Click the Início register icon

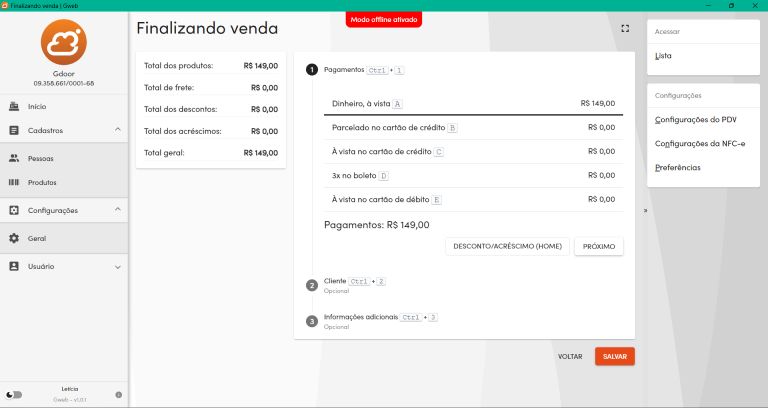pyautogui.click(x=14, y=106)
